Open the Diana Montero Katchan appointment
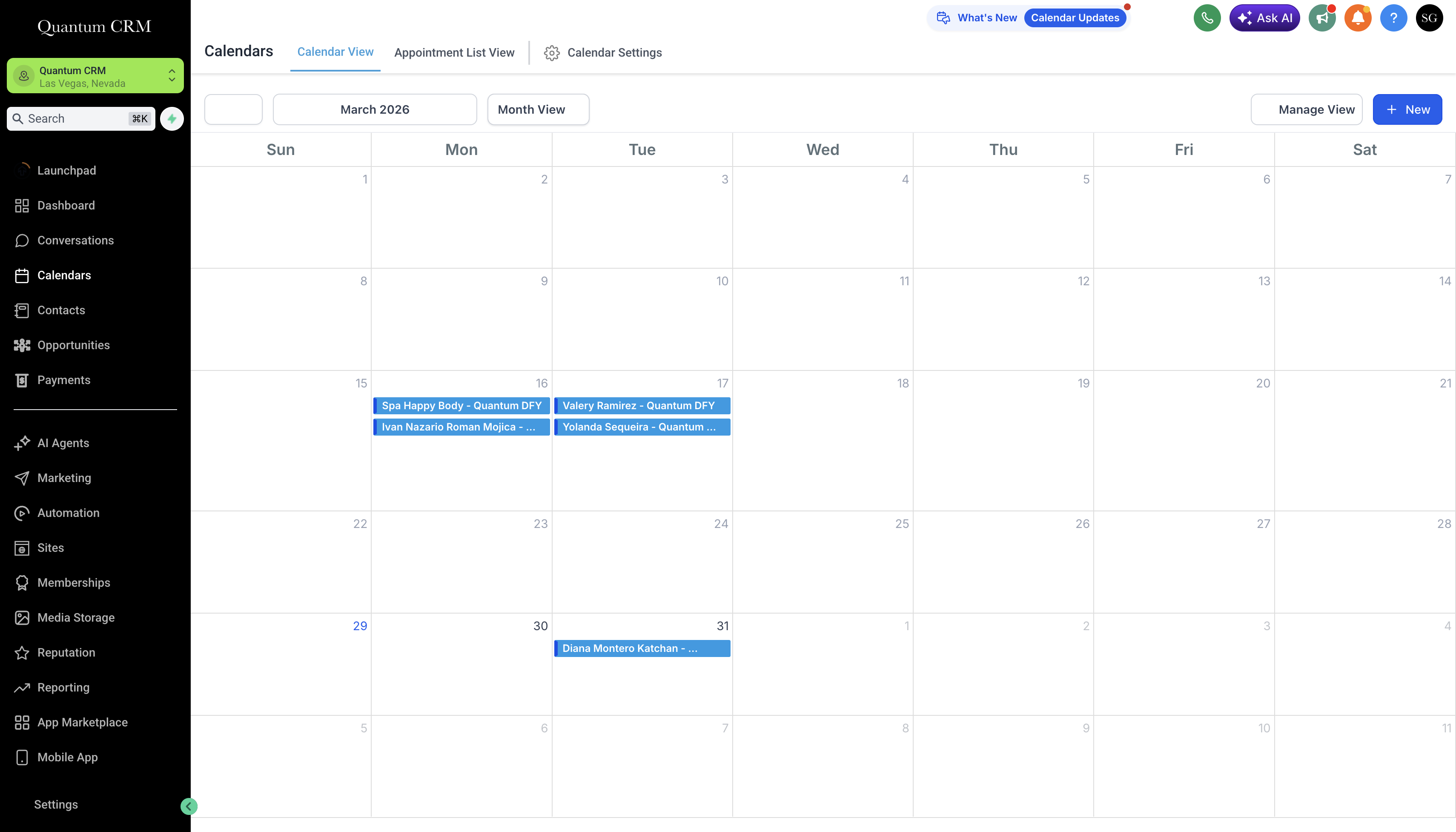The image size is (1456, 832). click(642, 648)
